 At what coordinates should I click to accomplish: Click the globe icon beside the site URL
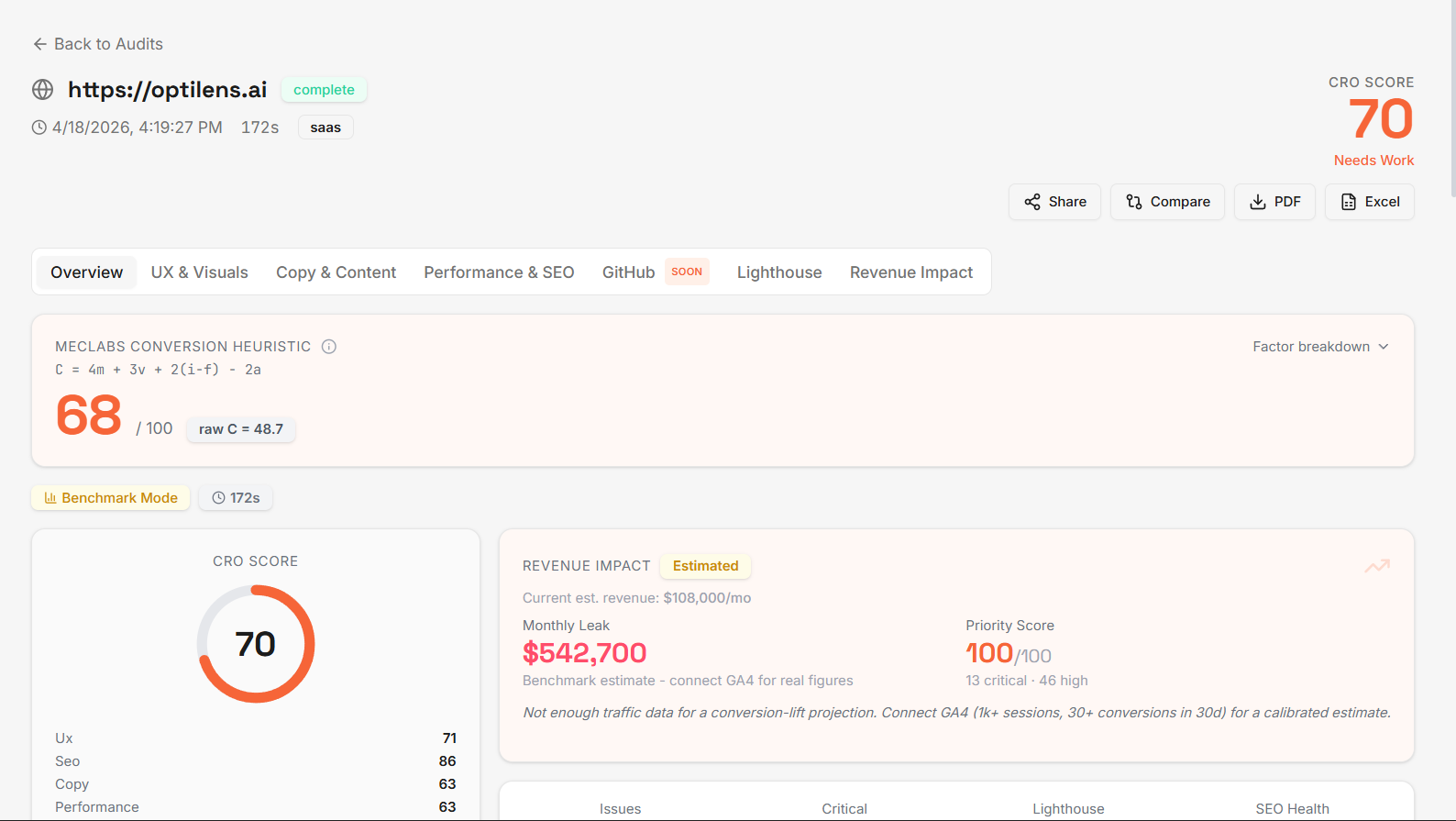tap(42, 89)
